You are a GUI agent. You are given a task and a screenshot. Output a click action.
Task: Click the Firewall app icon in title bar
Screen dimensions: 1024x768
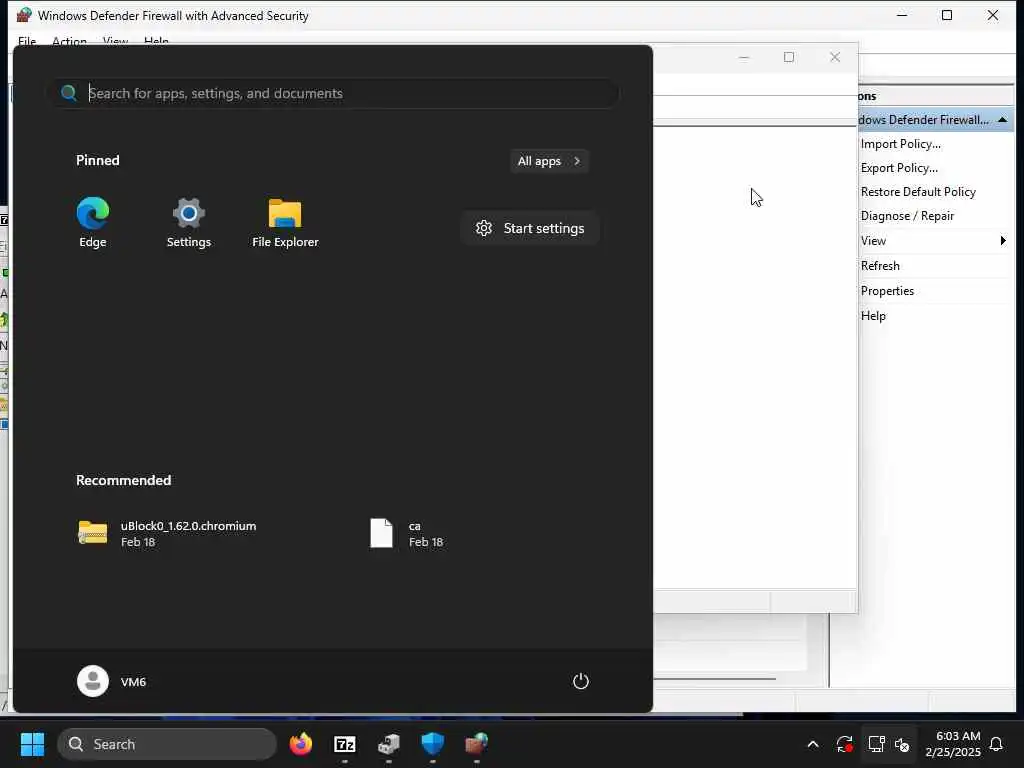tap(24, 15)
